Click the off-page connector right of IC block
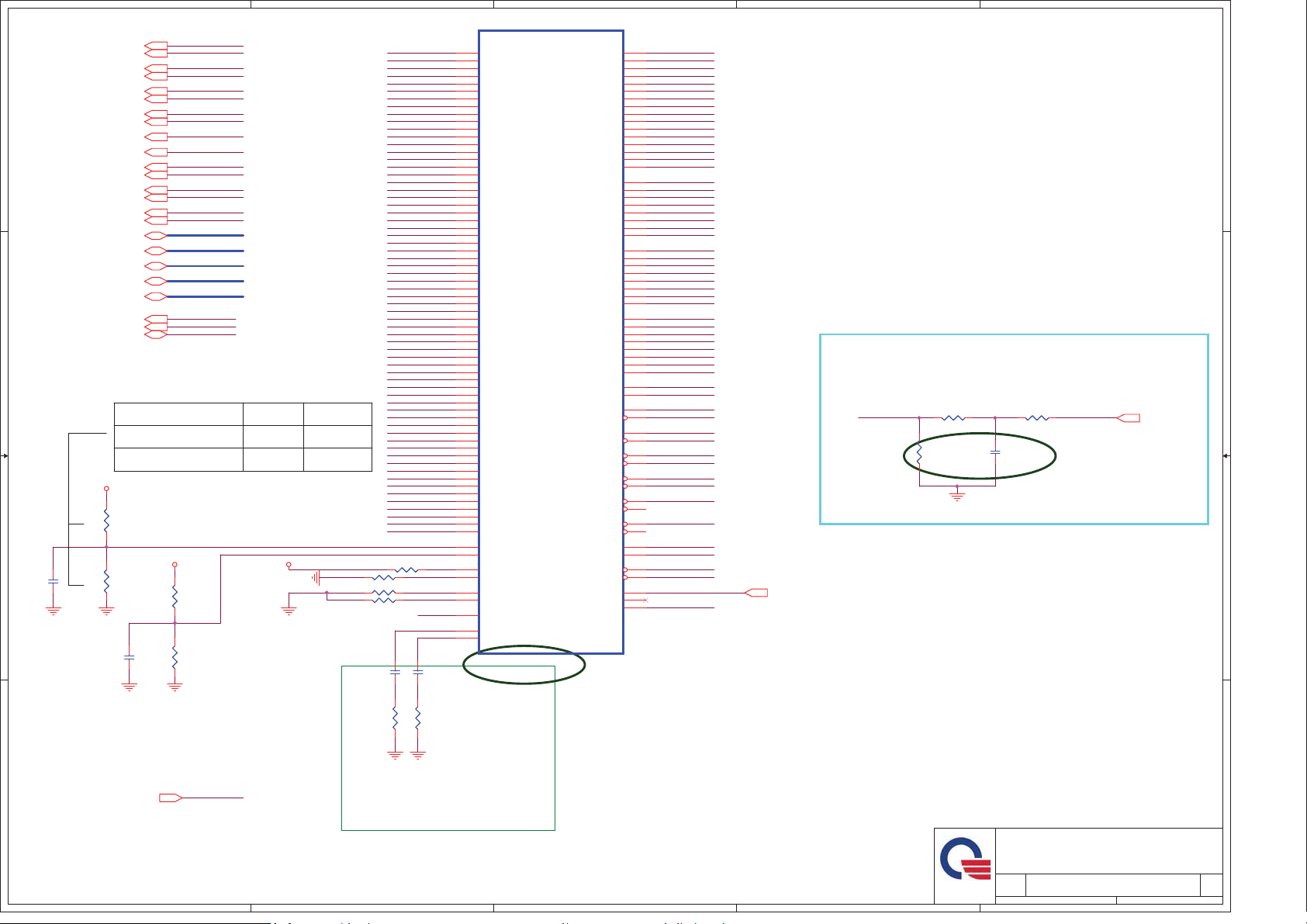This screenshot has height=924, width=1307. pos(756,593)
